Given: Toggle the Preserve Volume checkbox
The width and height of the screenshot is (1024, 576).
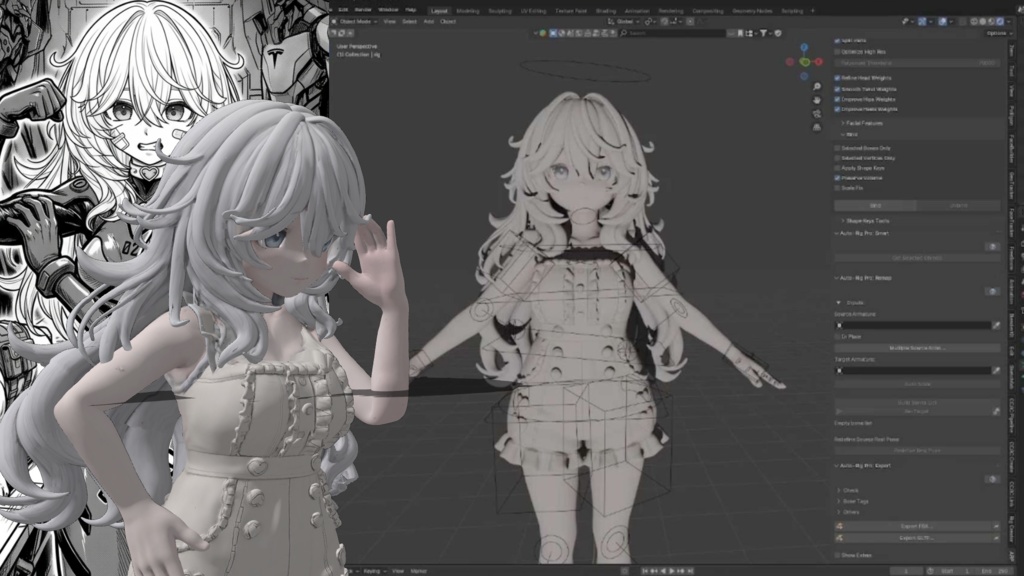Looking at the screenshot, I should point(836,178).
